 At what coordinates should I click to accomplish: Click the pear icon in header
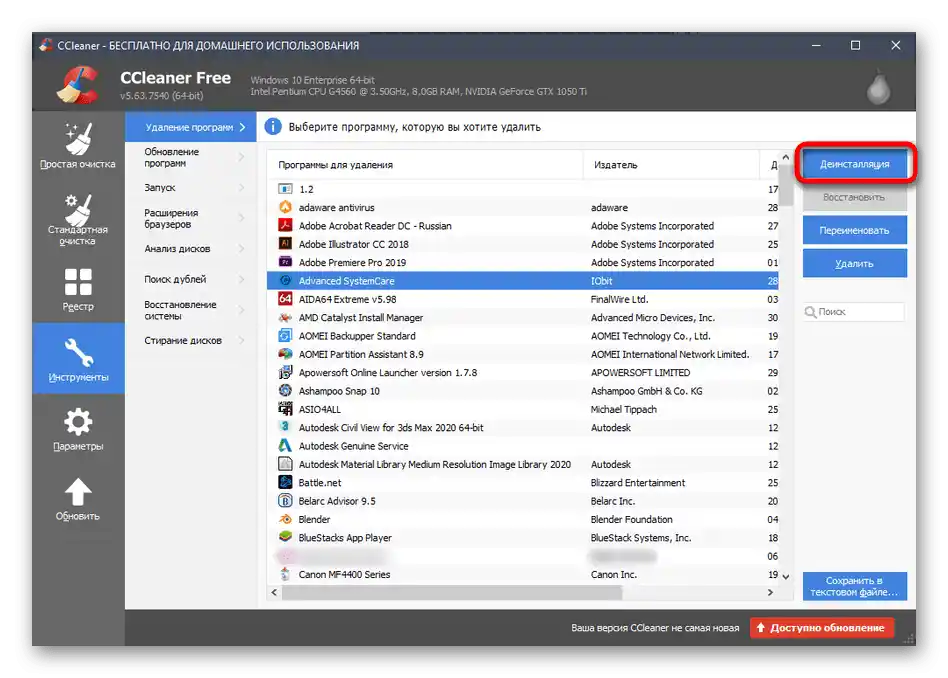pos(878,88)
